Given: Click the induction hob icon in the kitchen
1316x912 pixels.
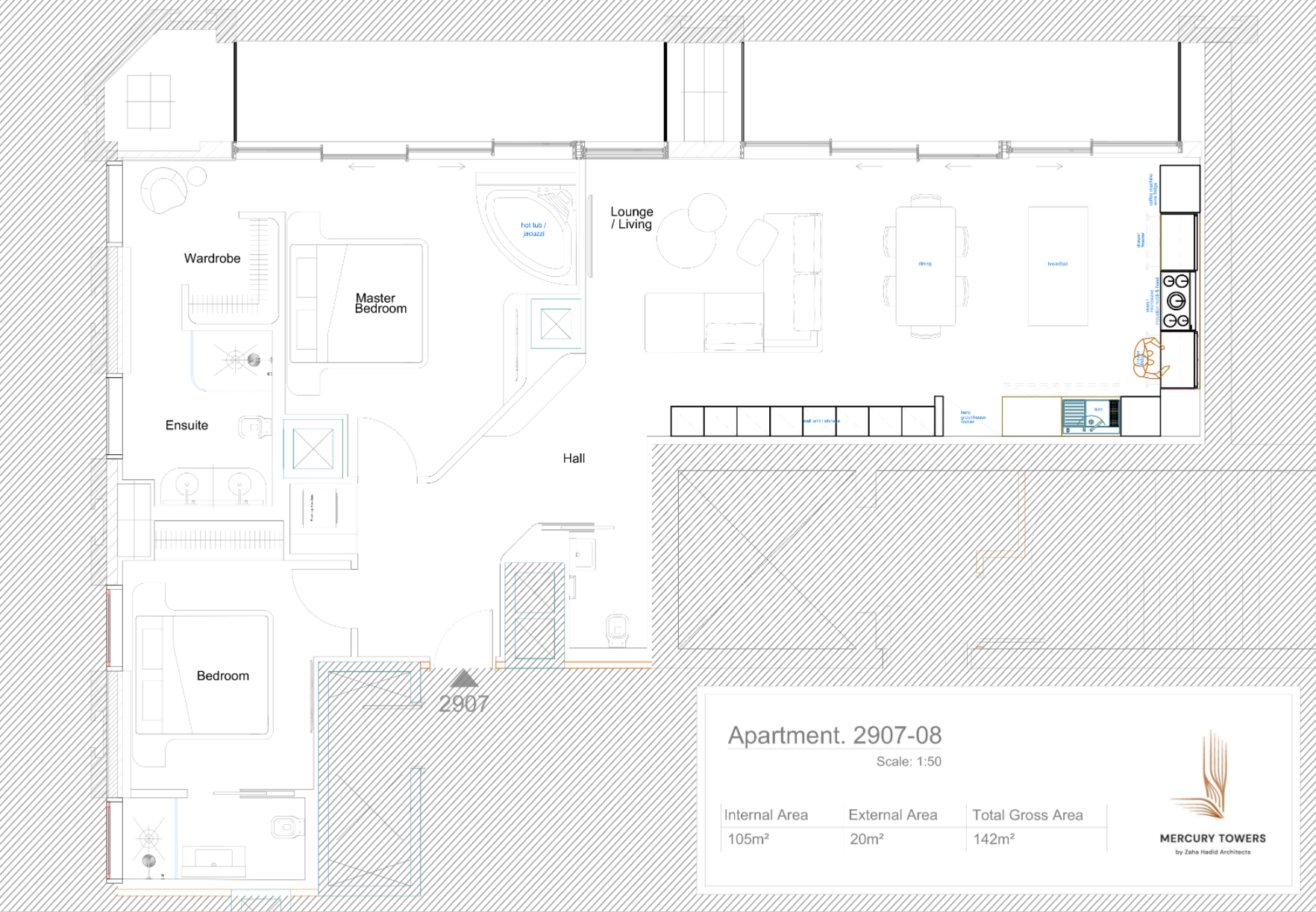Looking at the screenshot, I should [1177, 302].
